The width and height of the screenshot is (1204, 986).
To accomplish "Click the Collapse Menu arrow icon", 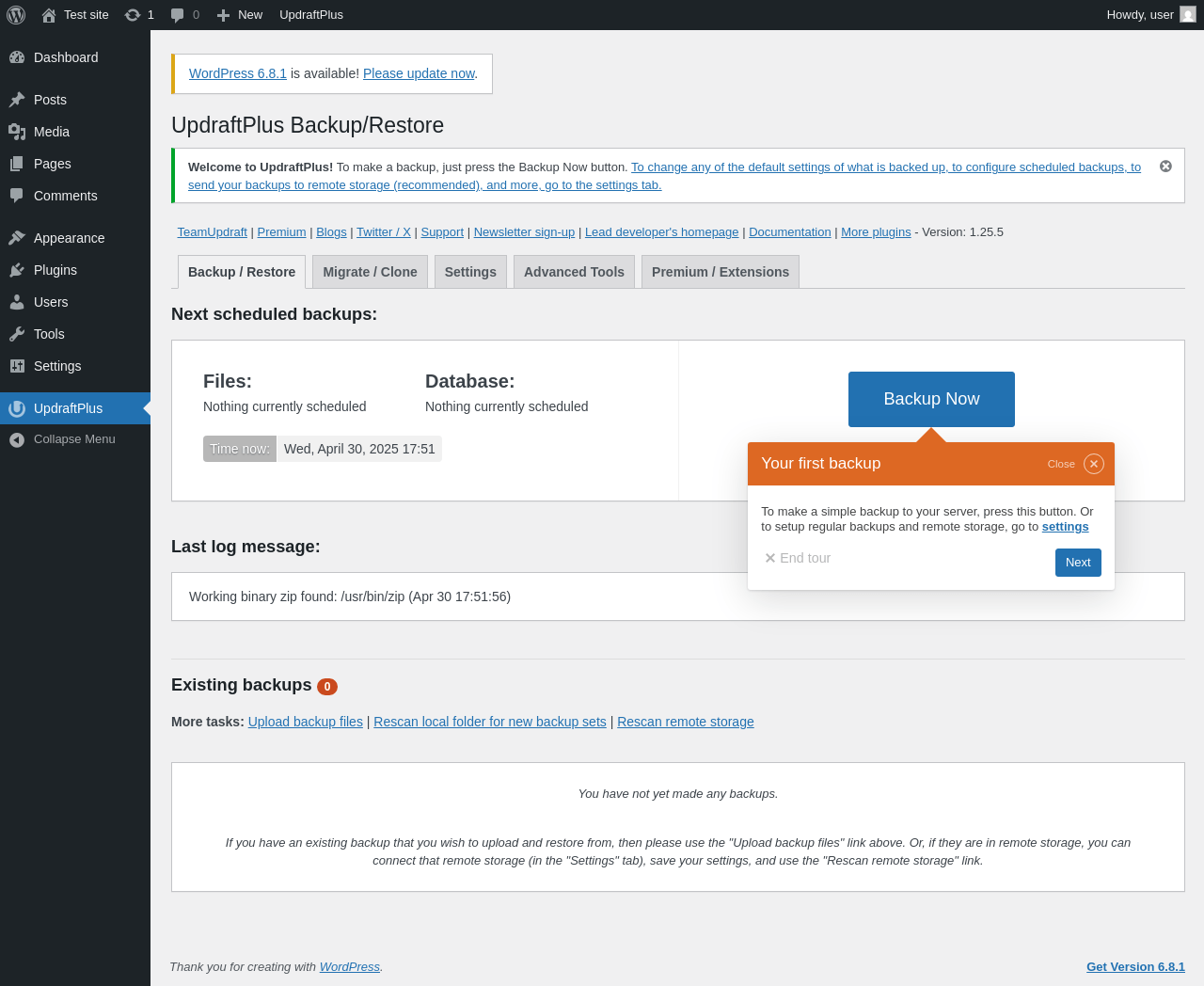I will [17, 439].
